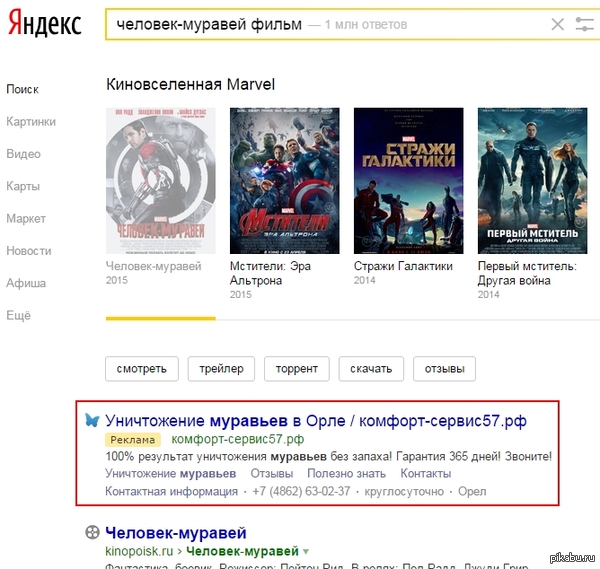Open the Новости section

[x=29, y=251]
